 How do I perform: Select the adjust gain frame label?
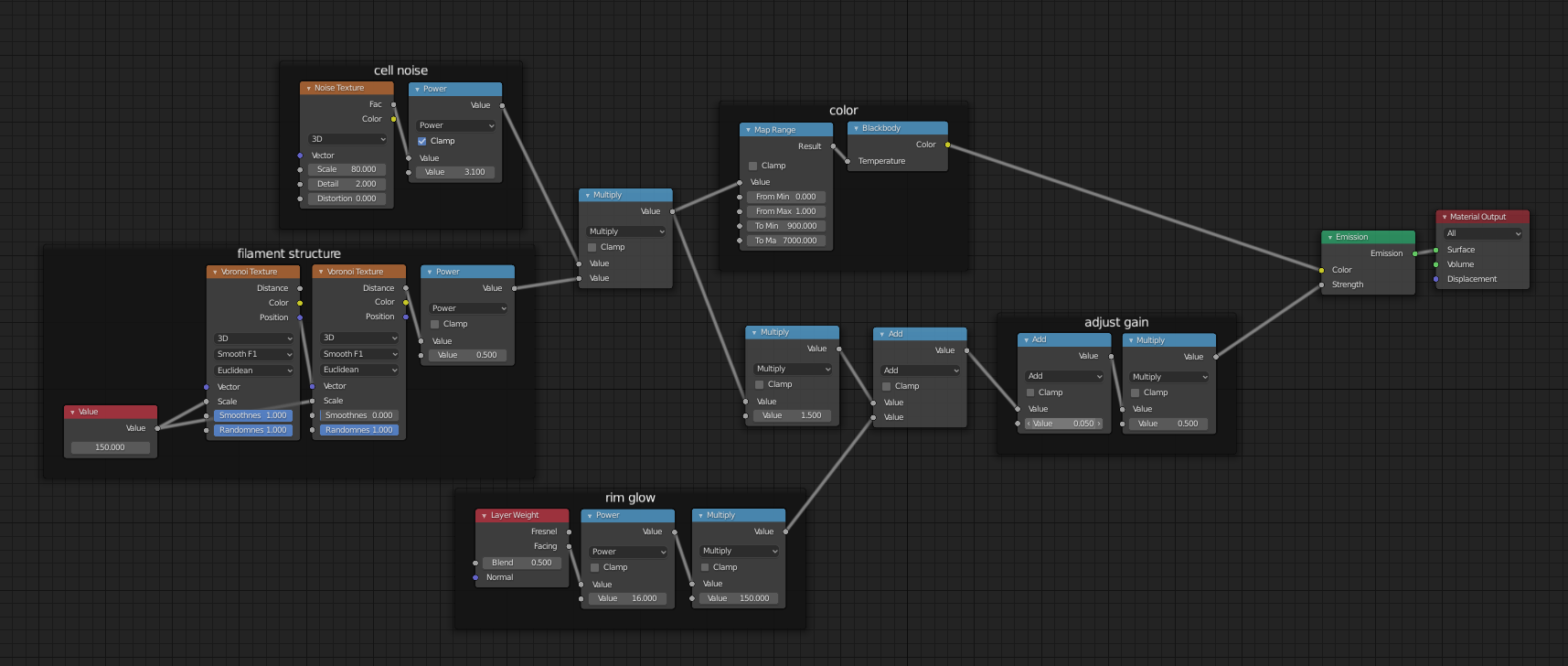1116,322
